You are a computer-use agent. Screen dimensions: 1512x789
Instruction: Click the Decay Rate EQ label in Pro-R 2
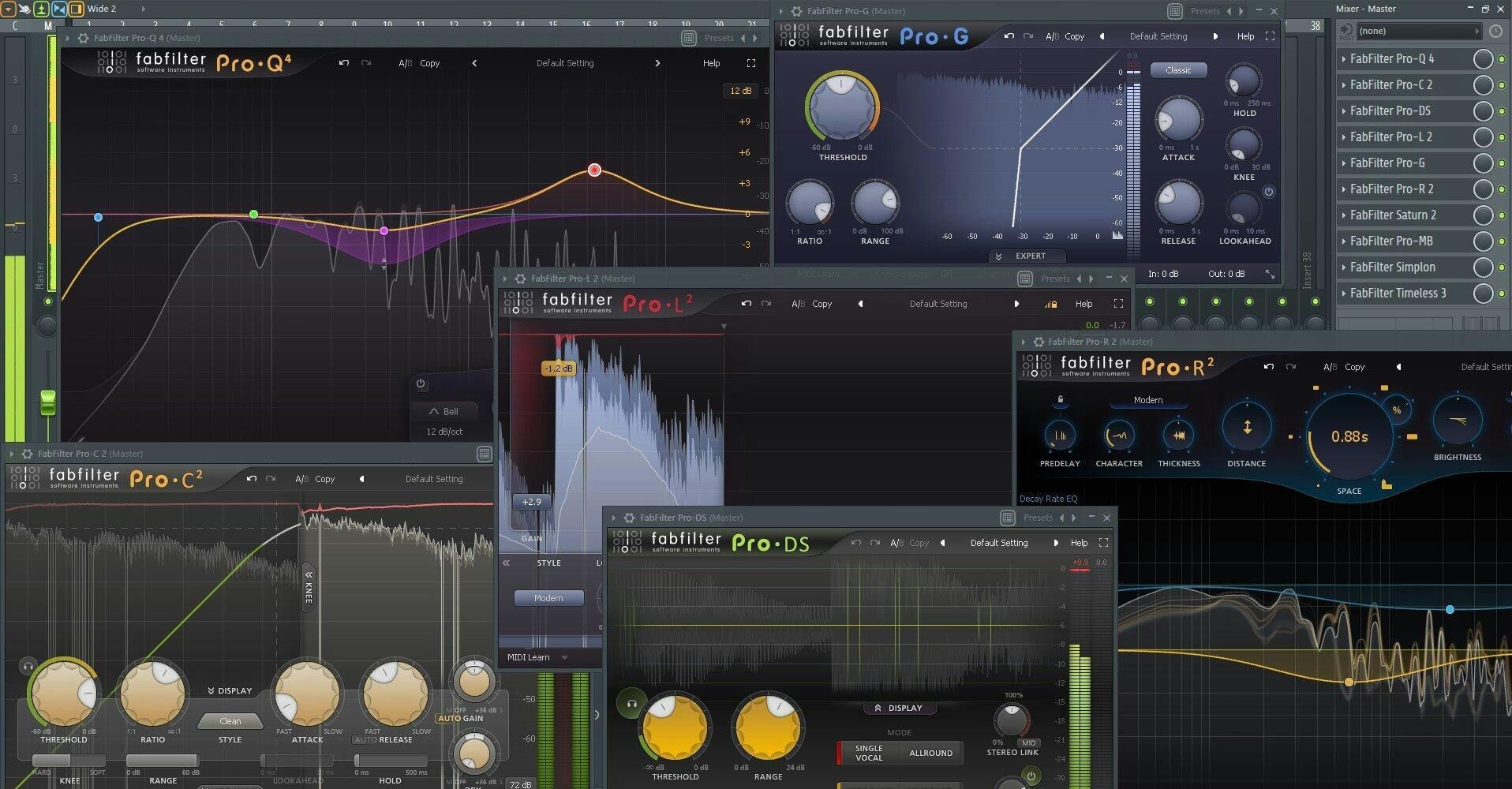coord(1048,499)
